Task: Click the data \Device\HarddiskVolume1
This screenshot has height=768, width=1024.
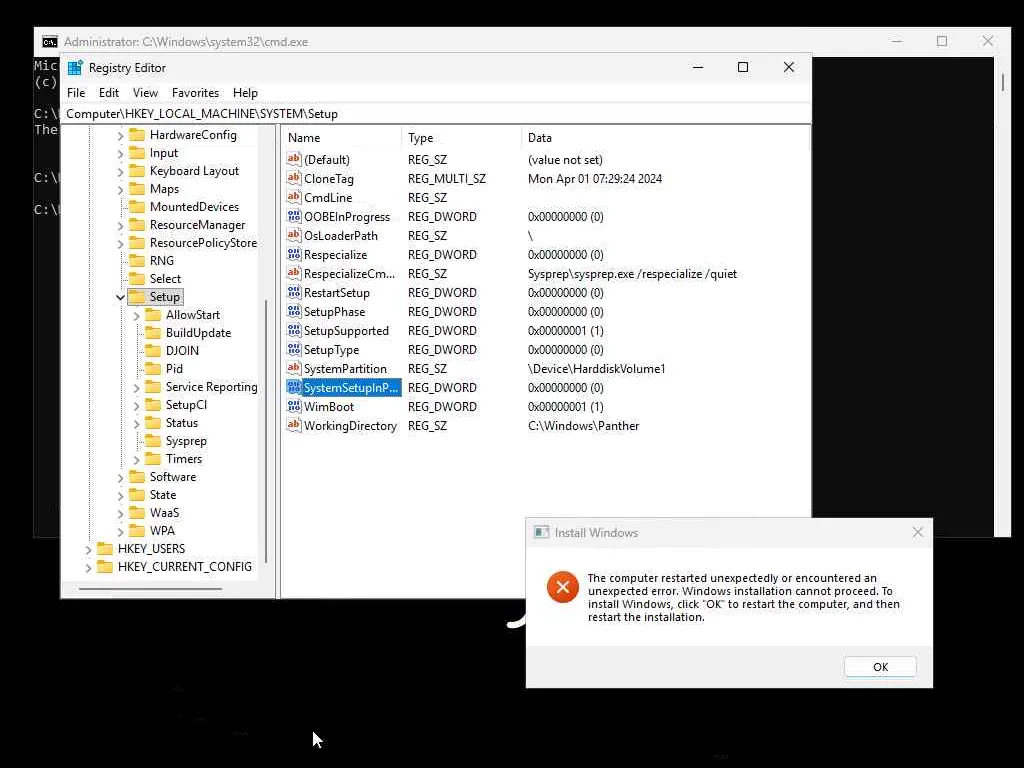Action: coord(596,369)
